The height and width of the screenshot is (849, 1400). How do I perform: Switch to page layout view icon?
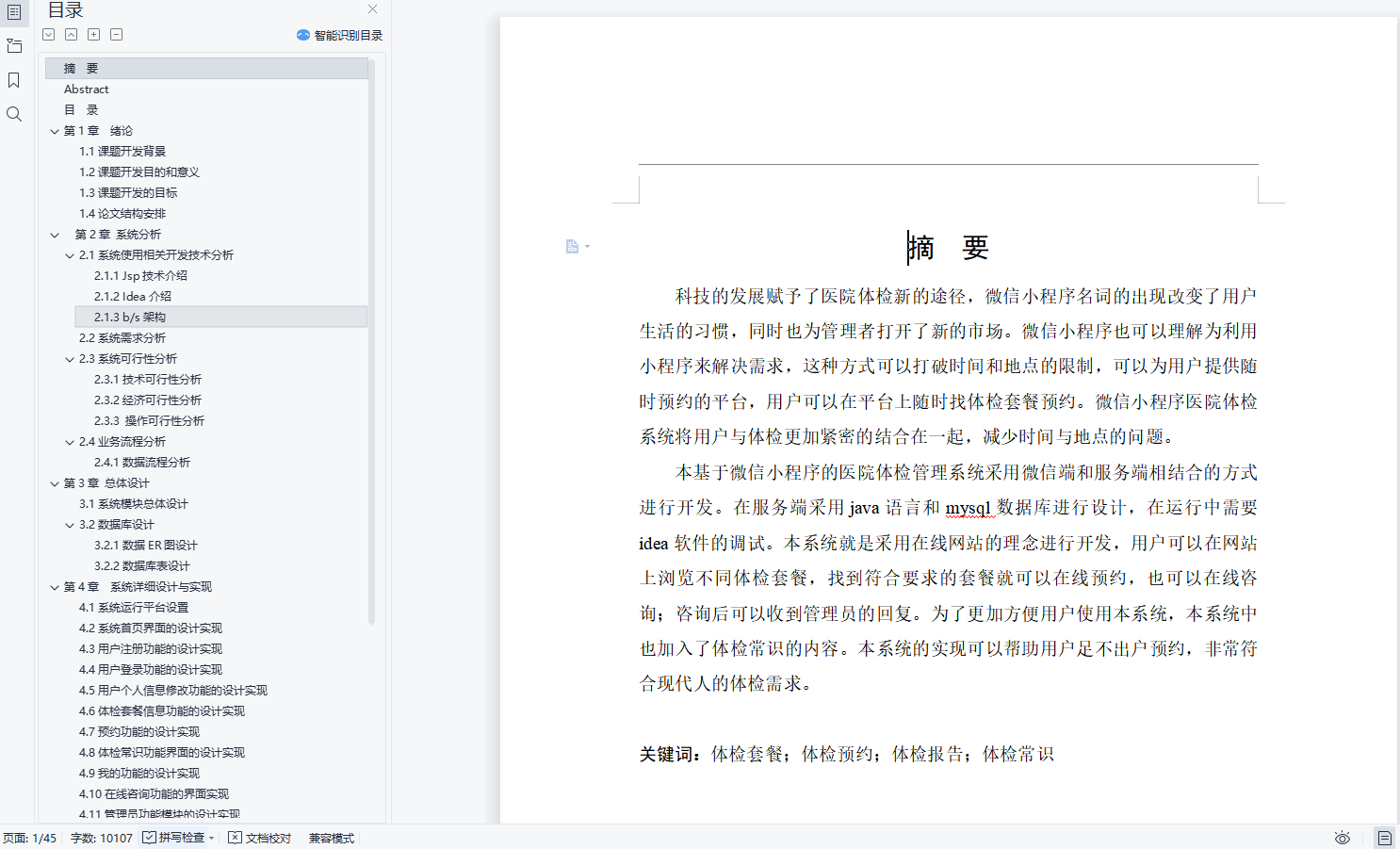(x=1384, y=838)
